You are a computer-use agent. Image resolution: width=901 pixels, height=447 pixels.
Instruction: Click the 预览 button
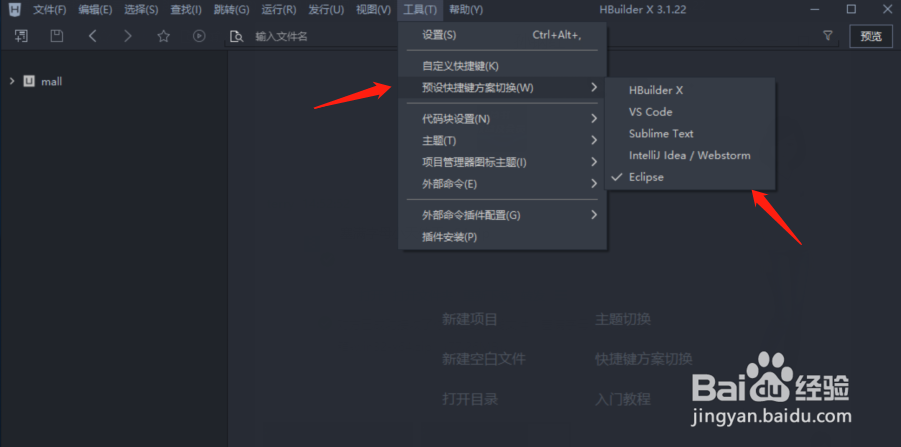(871, 36)
